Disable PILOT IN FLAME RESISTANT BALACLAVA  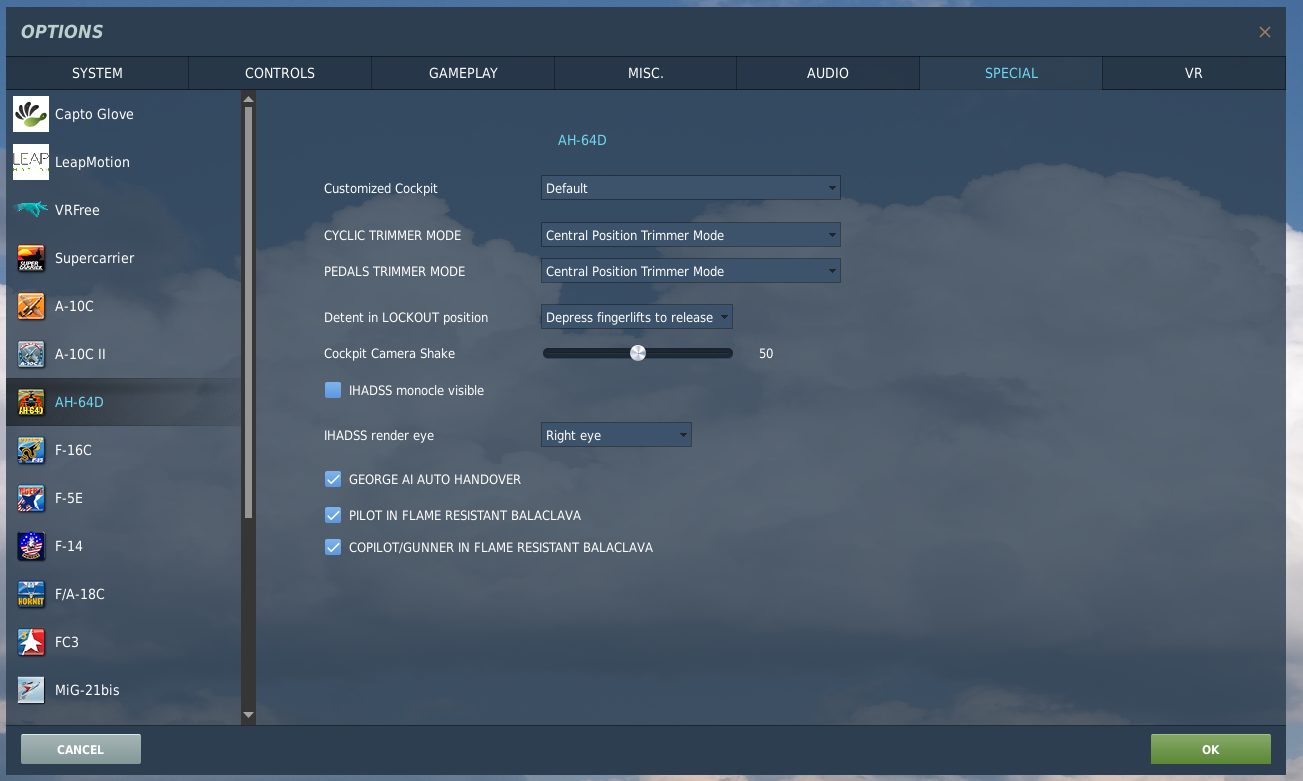click(333, 515)
